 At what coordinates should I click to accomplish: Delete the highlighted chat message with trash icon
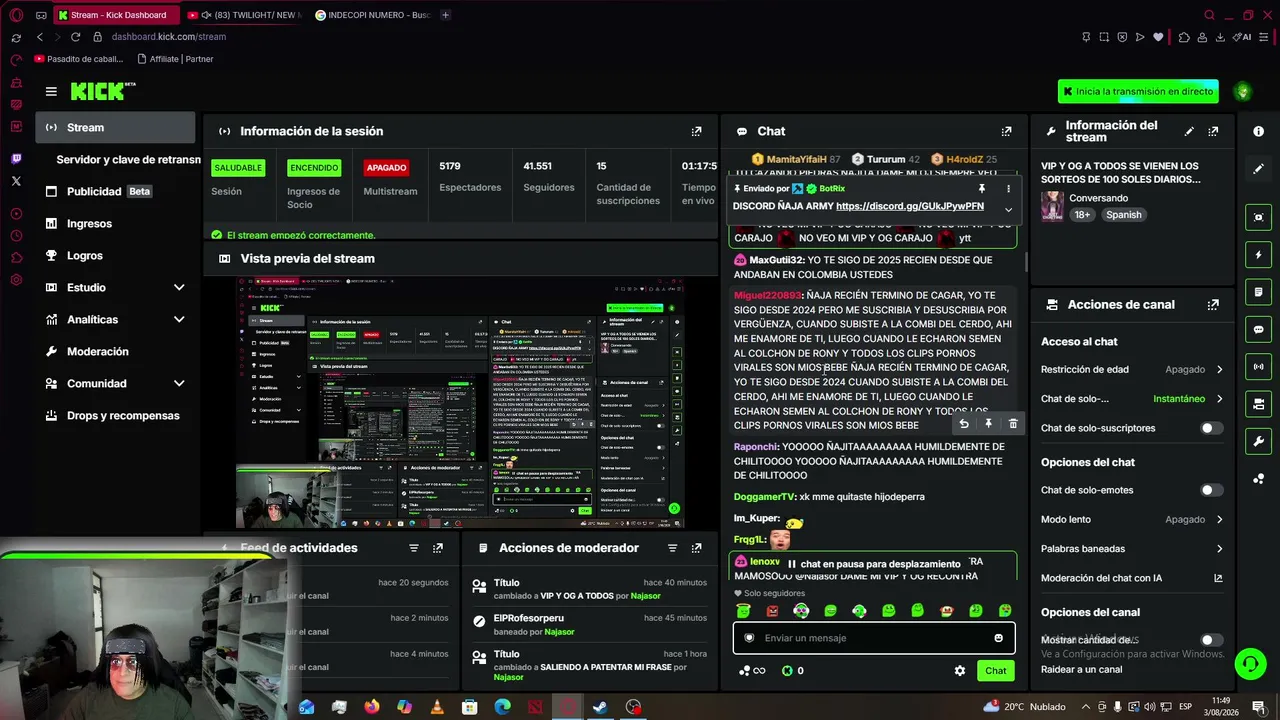[1013, 424]
